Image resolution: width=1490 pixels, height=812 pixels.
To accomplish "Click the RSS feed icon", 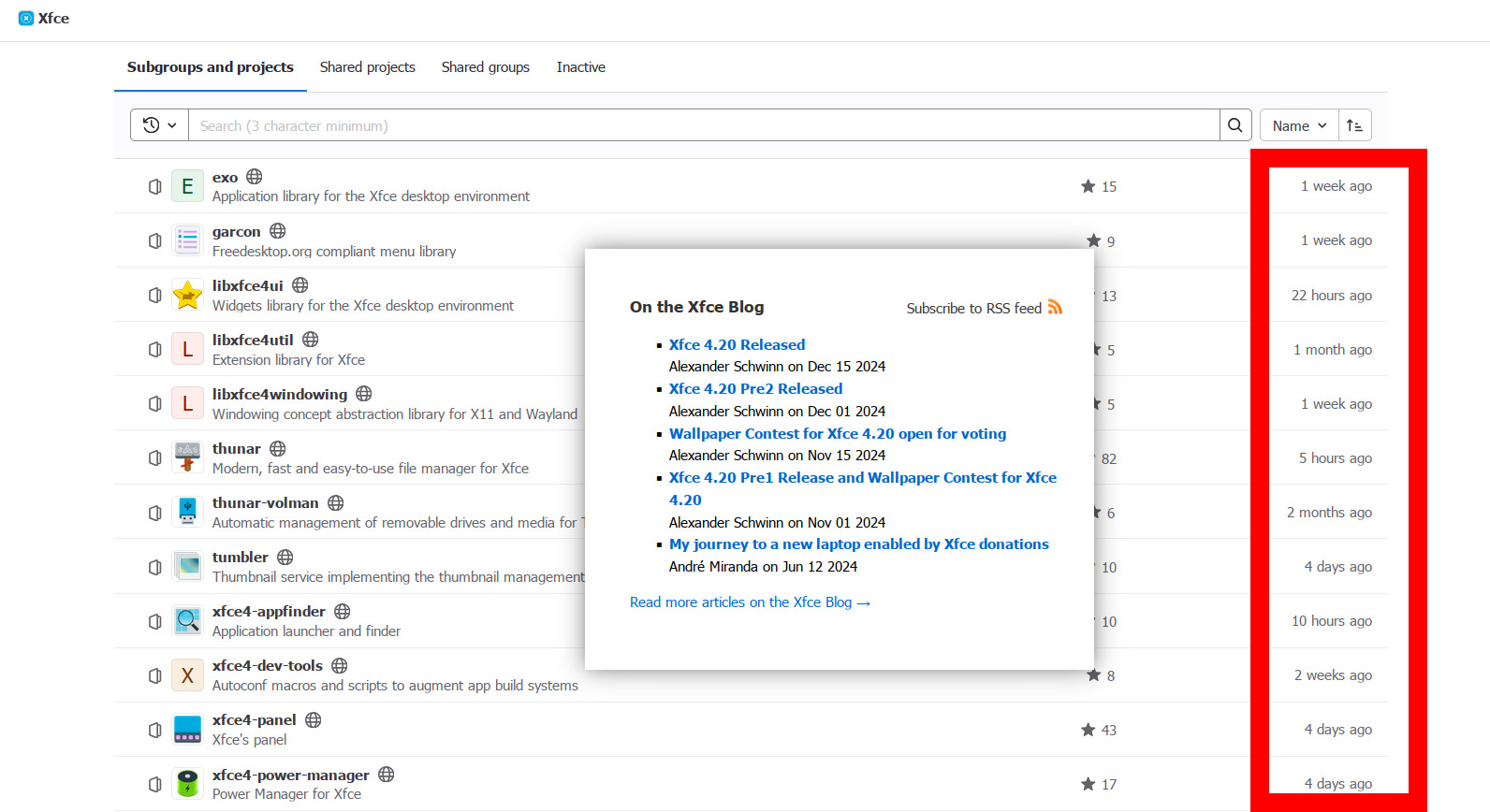I will click(1055, 307).
